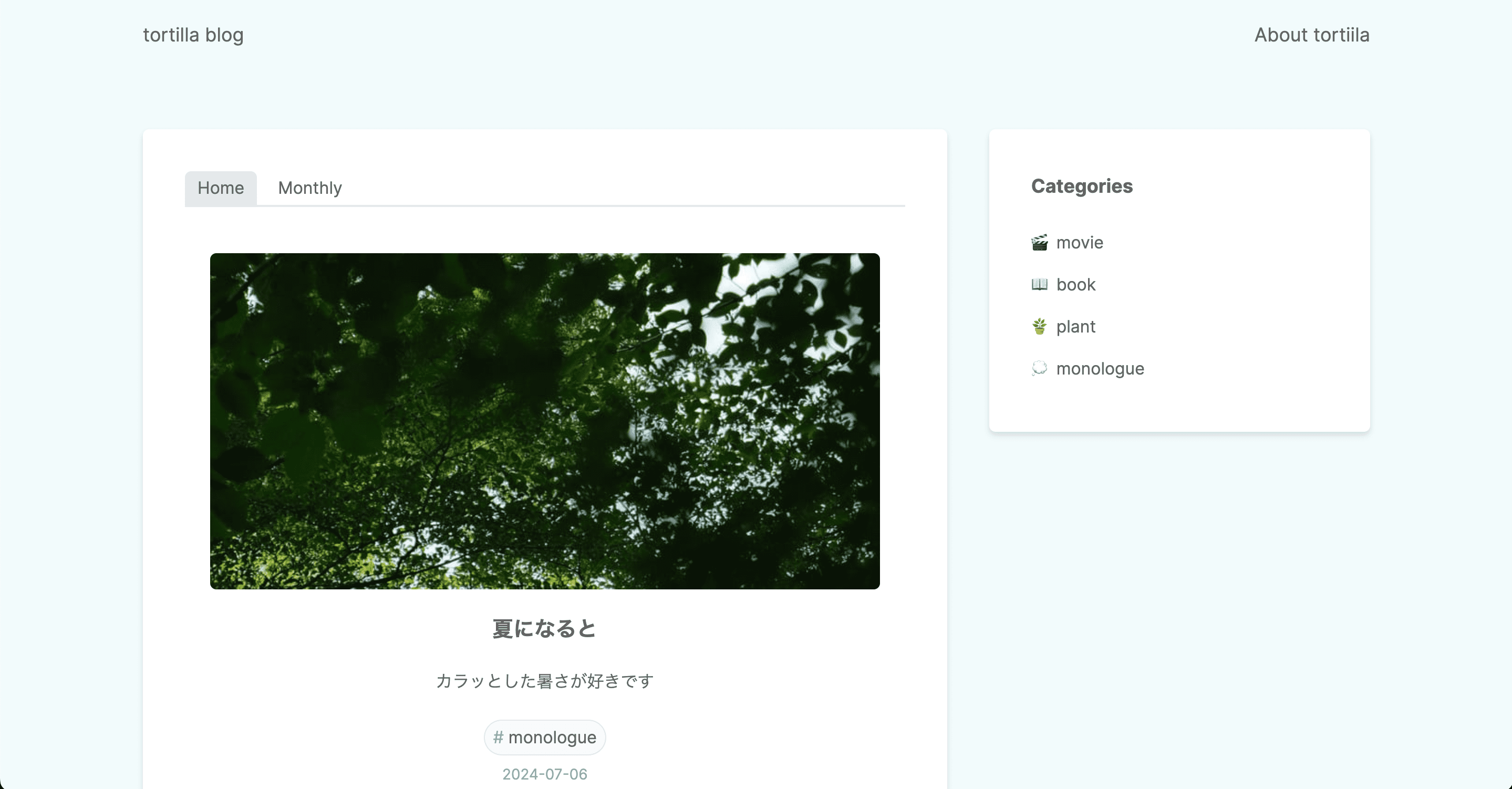This screenshot has height=789, width=1512.
Task: Click the post date 2024-07-06
Action: [544, 774]
